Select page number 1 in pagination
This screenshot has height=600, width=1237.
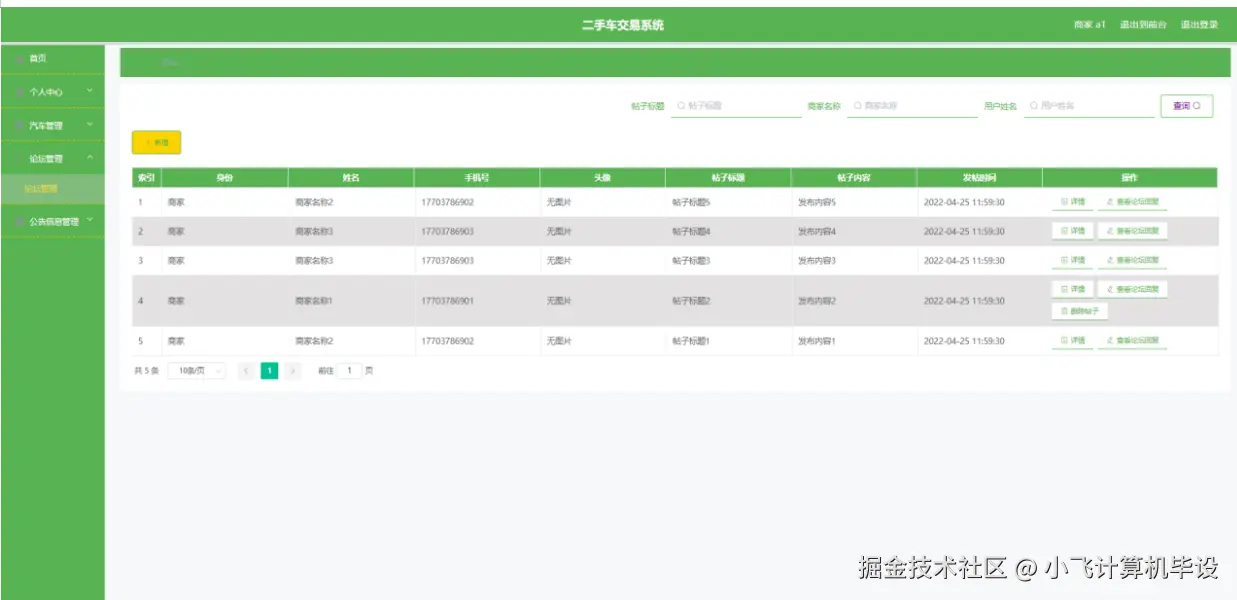tap(269, 371)
